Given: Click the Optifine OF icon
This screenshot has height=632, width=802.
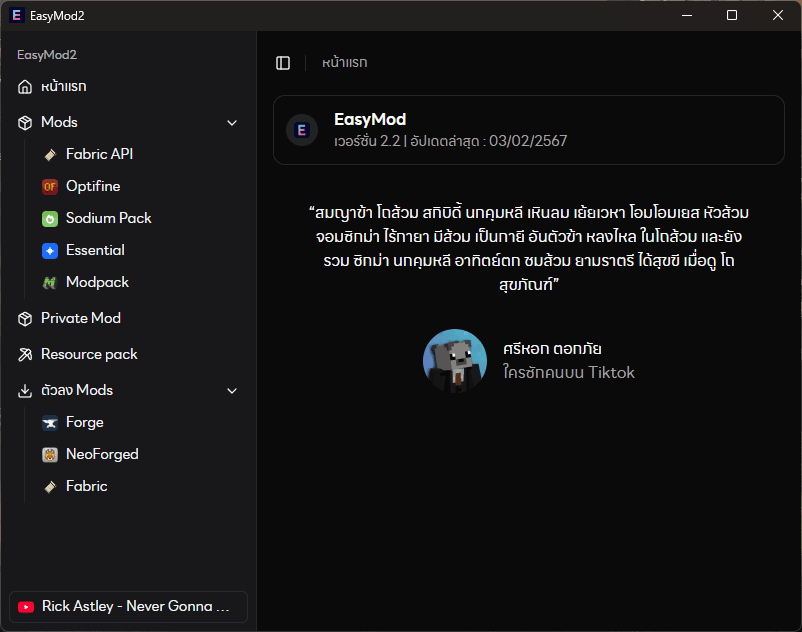Looking at the screenshot, I should coord(50,187).
